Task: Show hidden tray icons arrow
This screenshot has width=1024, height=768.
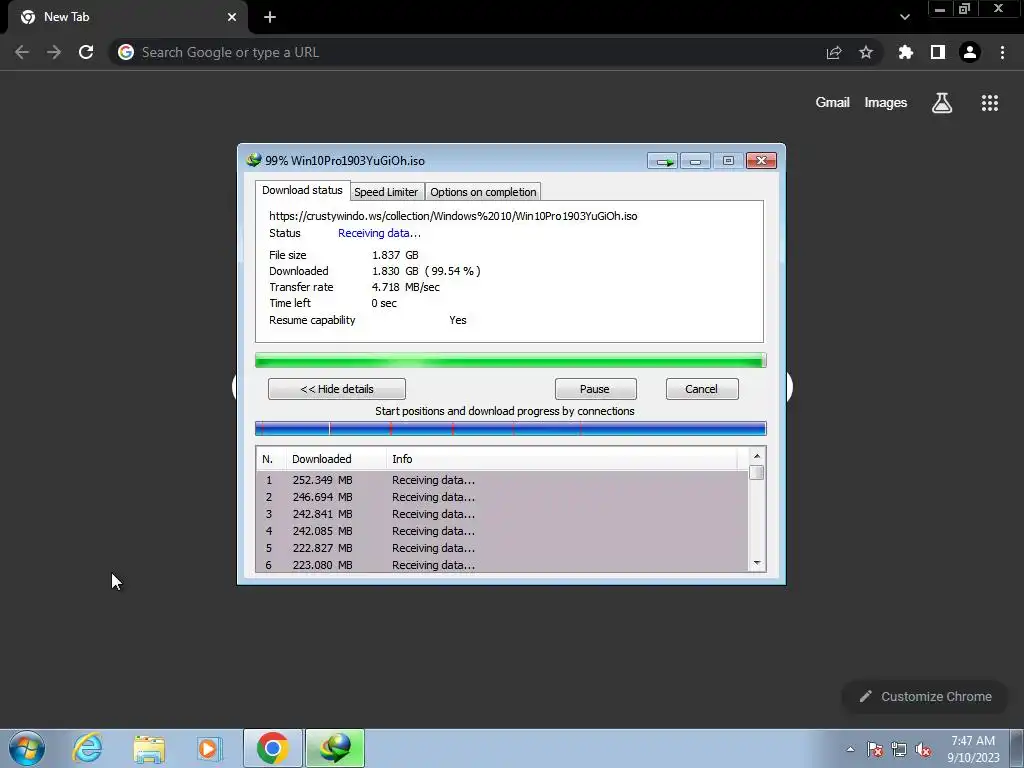Action: 850,749
